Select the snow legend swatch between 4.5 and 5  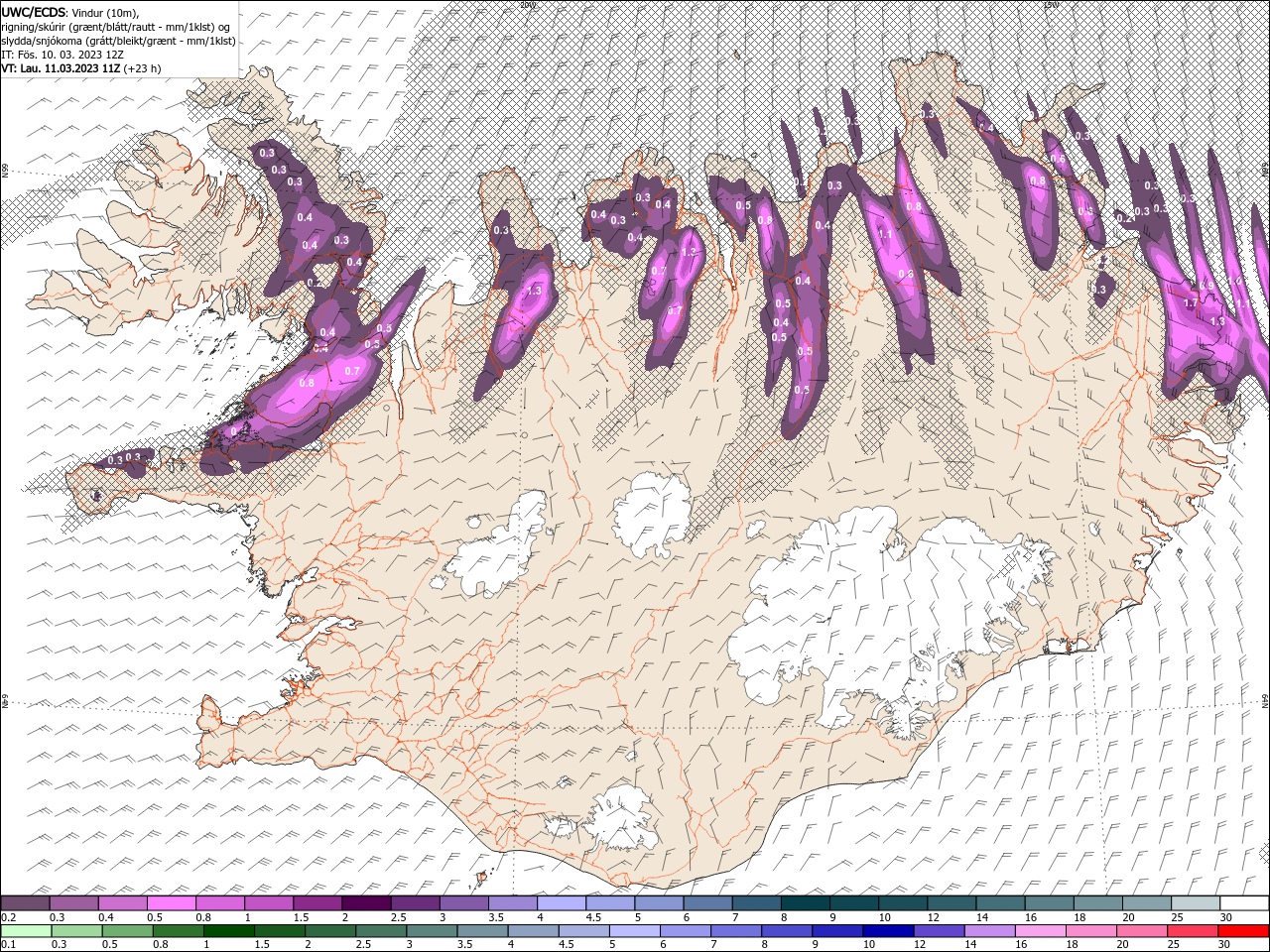click(x=608, y=903)
